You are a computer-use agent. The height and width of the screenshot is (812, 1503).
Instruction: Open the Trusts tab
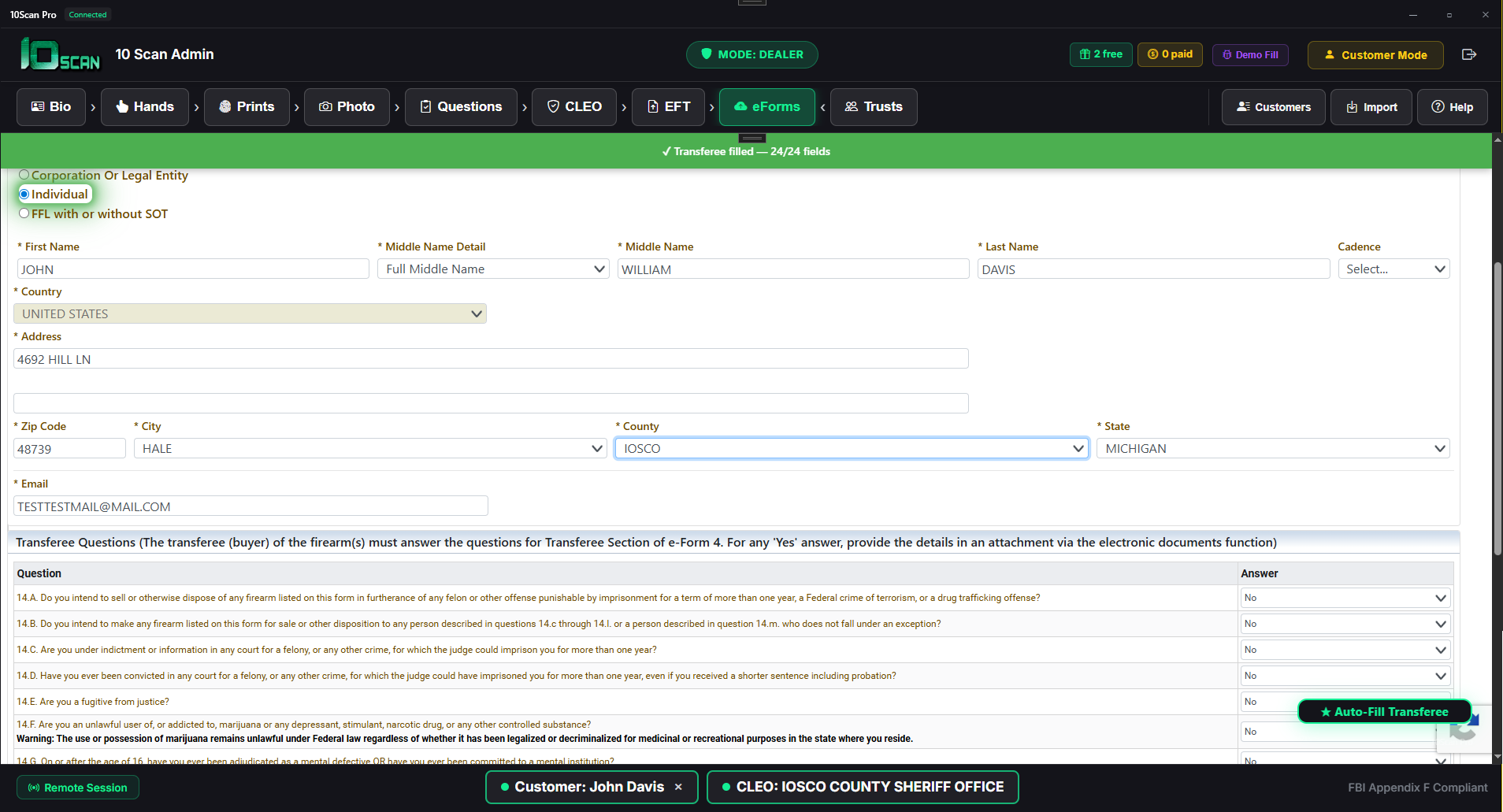(874, 106)
